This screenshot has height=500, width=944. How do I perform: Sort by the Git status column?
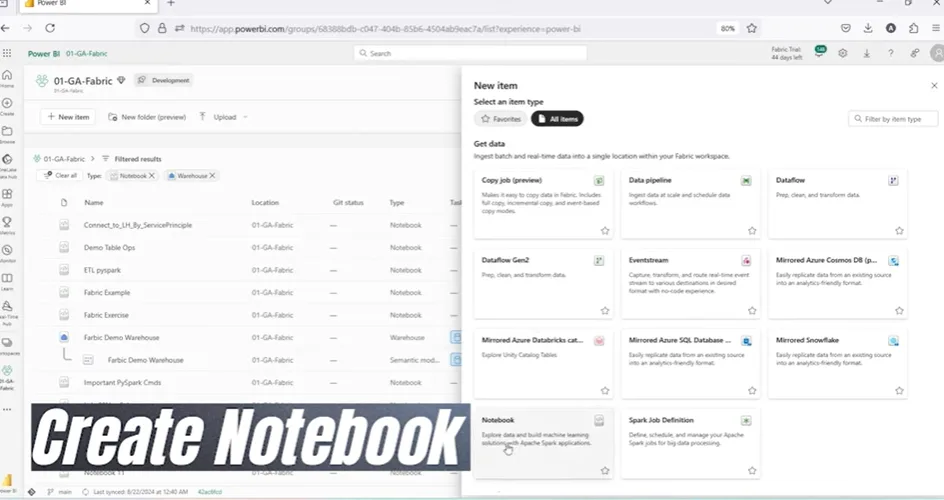(x=348, y=203)
